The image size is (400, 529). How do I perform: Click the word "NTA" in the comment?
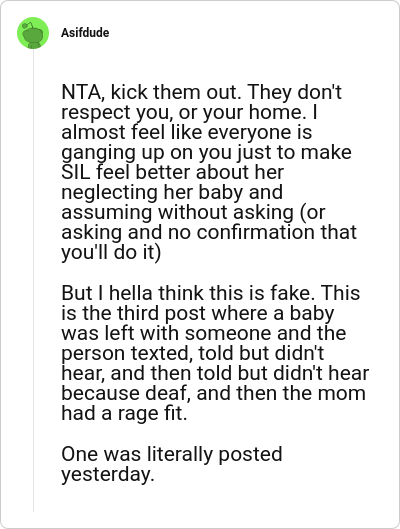tap(82, 92)
